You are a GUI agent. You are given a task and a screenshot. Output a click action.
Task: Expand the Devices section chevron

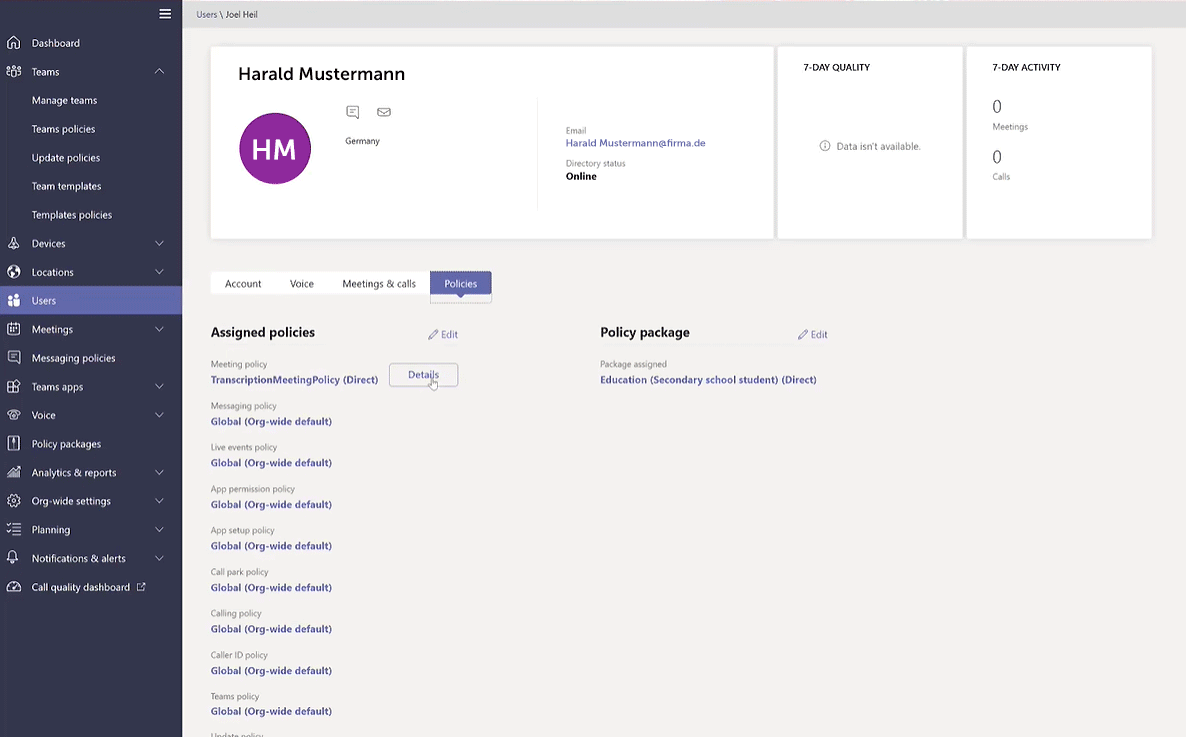click(160, 244)
